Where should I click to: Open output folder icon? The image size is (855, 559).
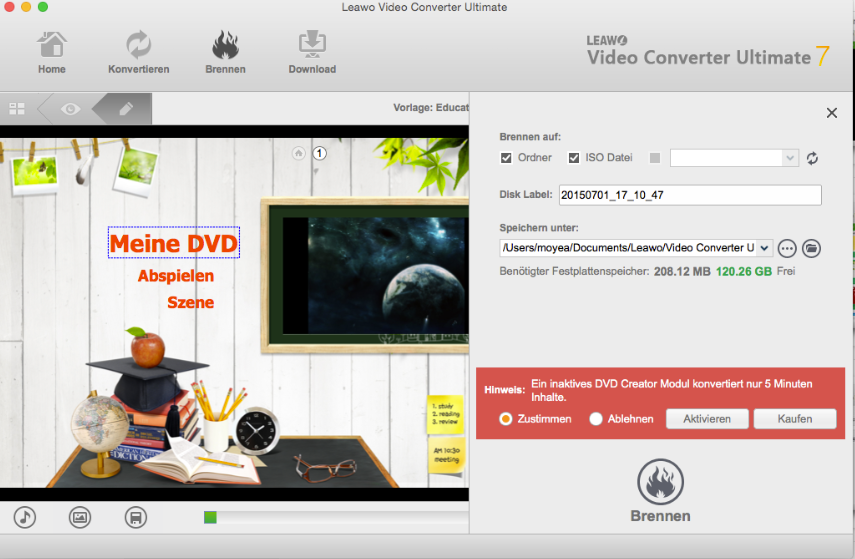click(811, 248)
